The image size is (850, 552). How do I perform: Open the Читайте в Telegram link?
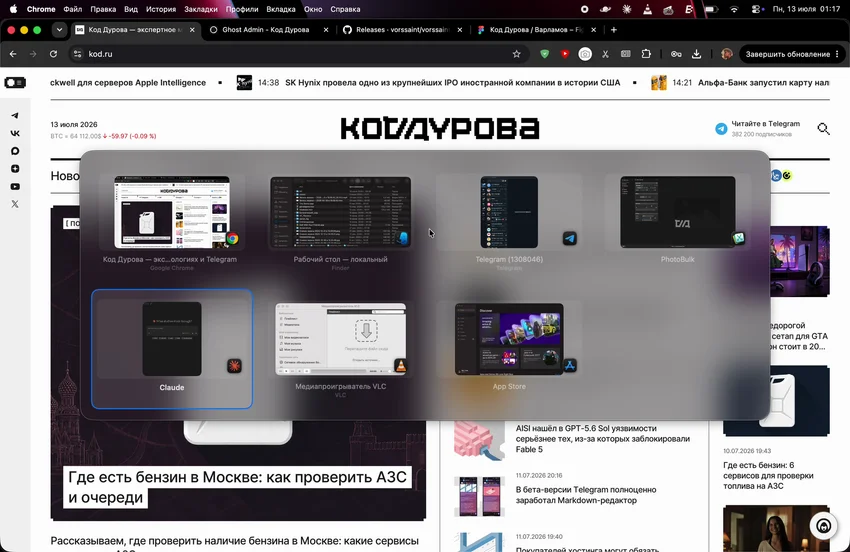pyautogui.click(x=765, y=124)
